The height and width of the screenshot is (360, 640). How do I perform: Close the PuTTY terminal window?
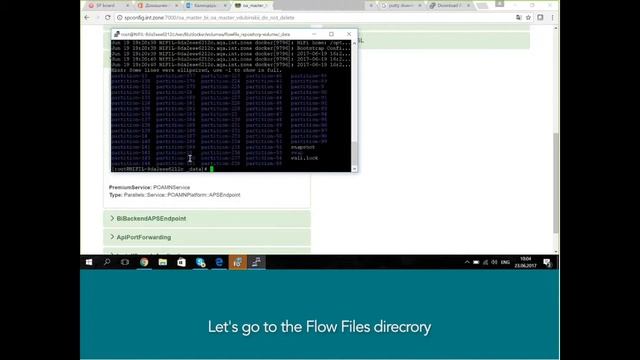(x=349, y=34)
